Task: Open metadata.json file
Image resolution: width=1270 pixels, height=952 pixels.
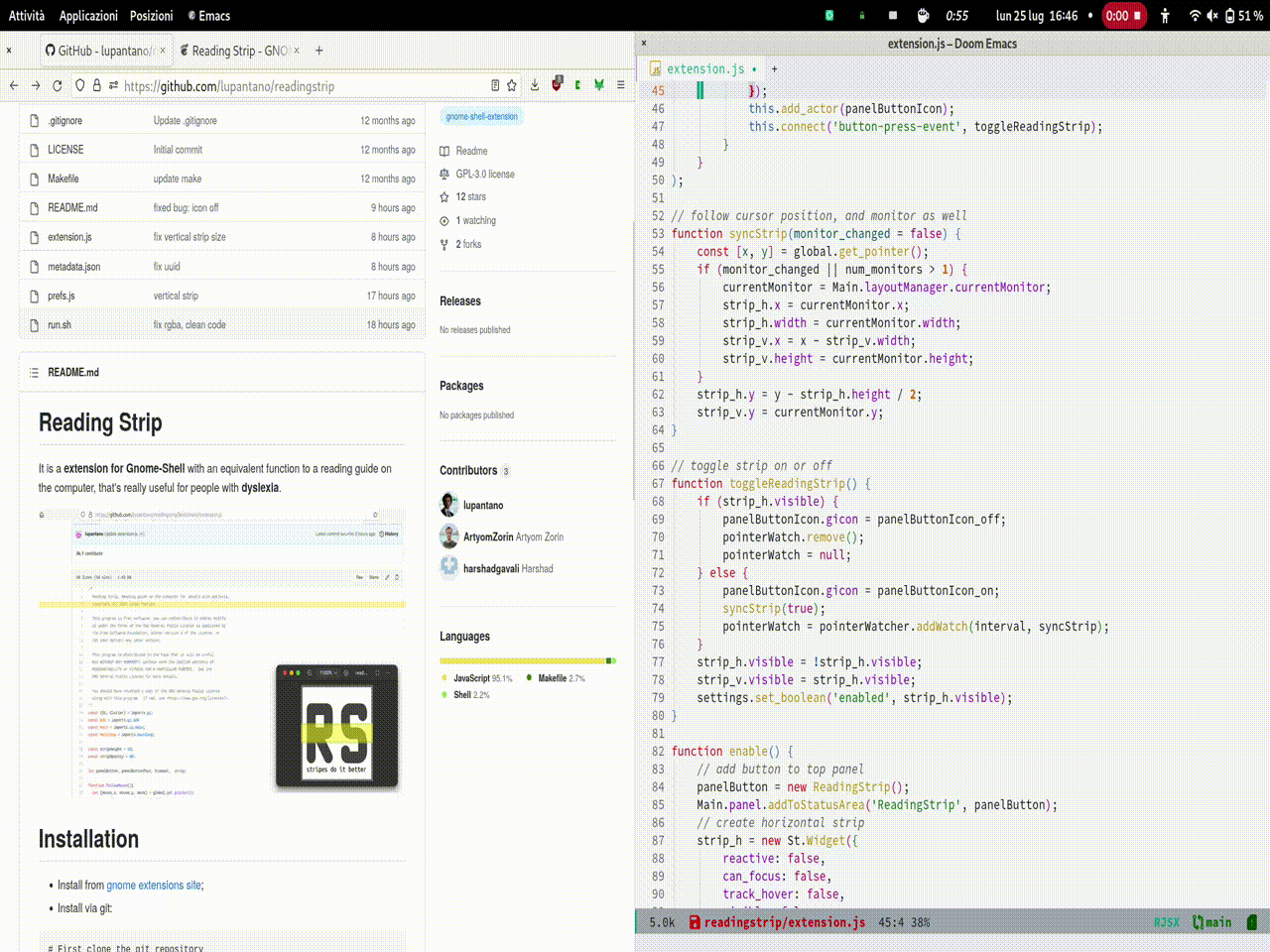Action: point(73,268)
